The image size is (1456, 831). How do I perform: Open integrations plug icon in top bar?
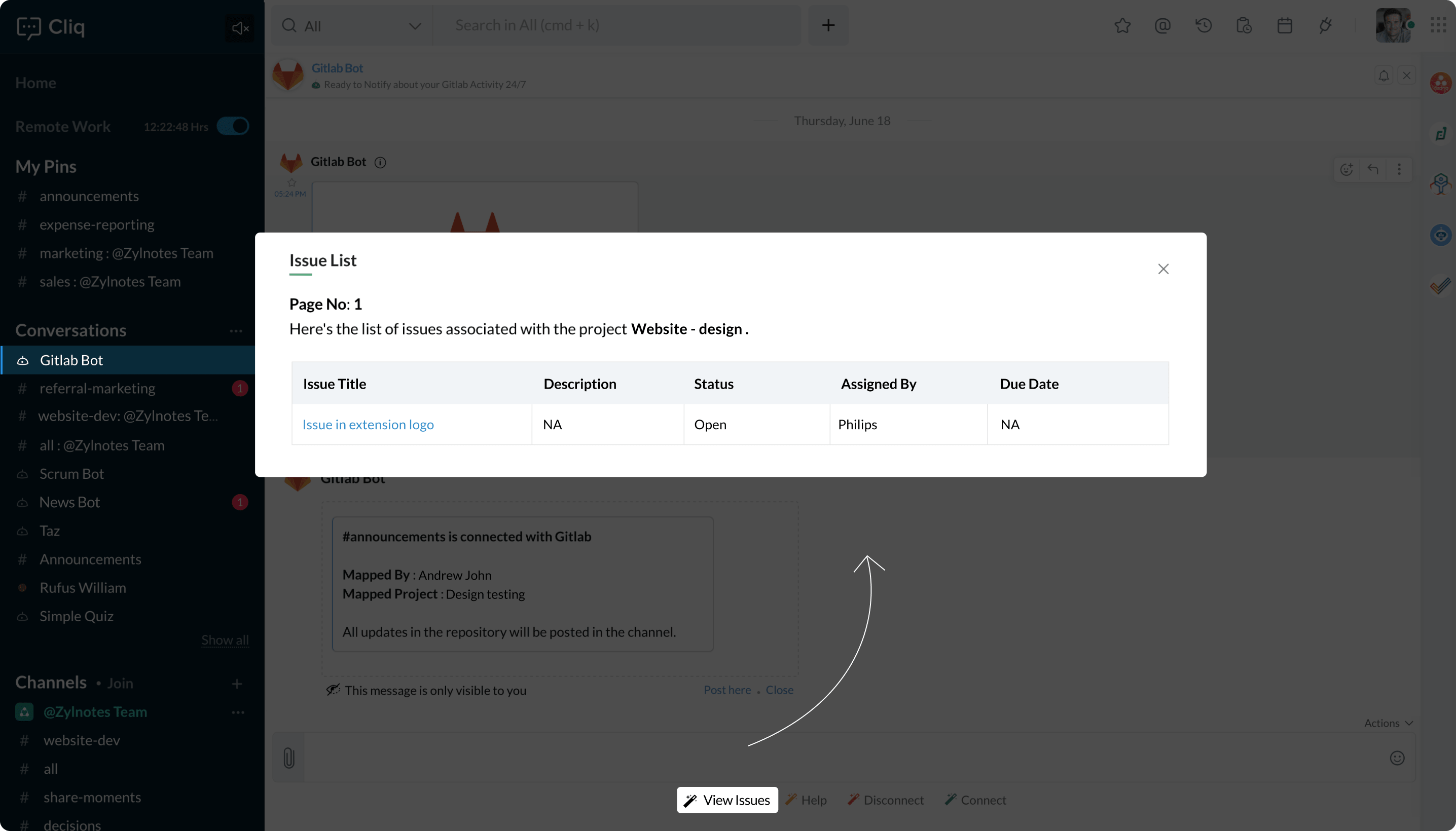pos(1325,26)
